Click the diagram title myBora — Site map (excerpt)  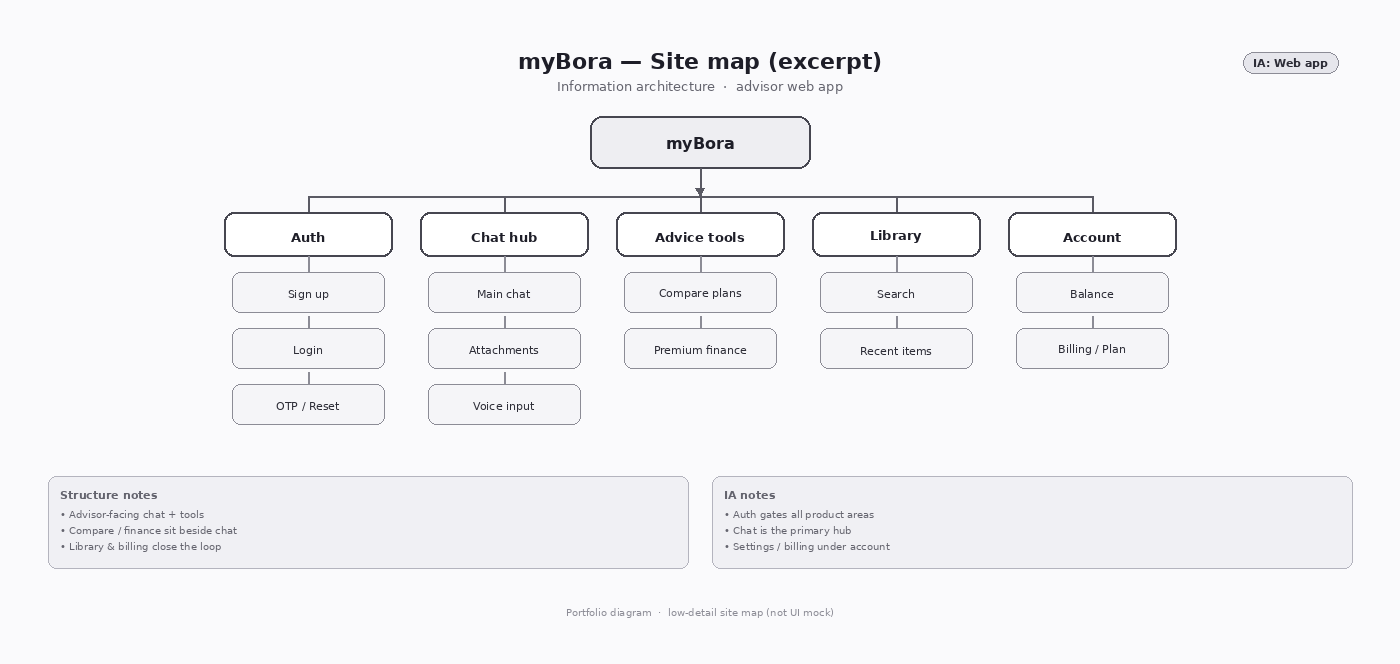pos(700,61)
